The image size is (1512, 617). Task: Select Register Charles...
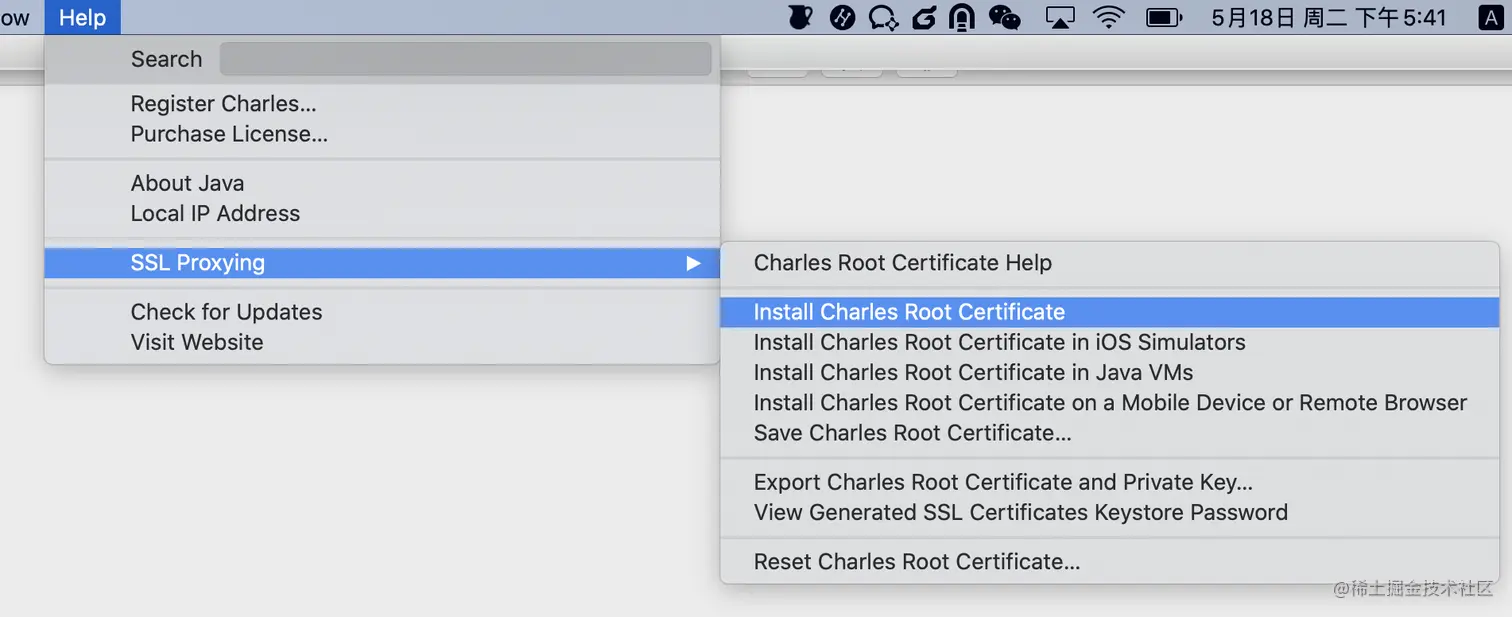click(382, 104)
